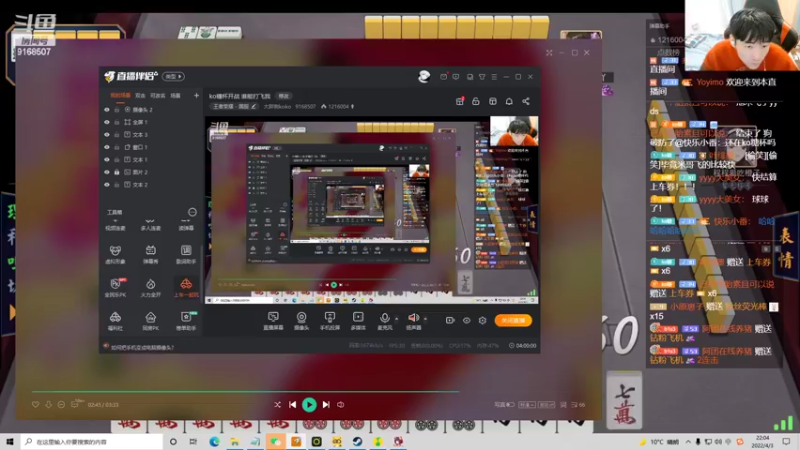Open the bell notifications in 直播伴侣
The image size is (800, 450).
(509, 101)
